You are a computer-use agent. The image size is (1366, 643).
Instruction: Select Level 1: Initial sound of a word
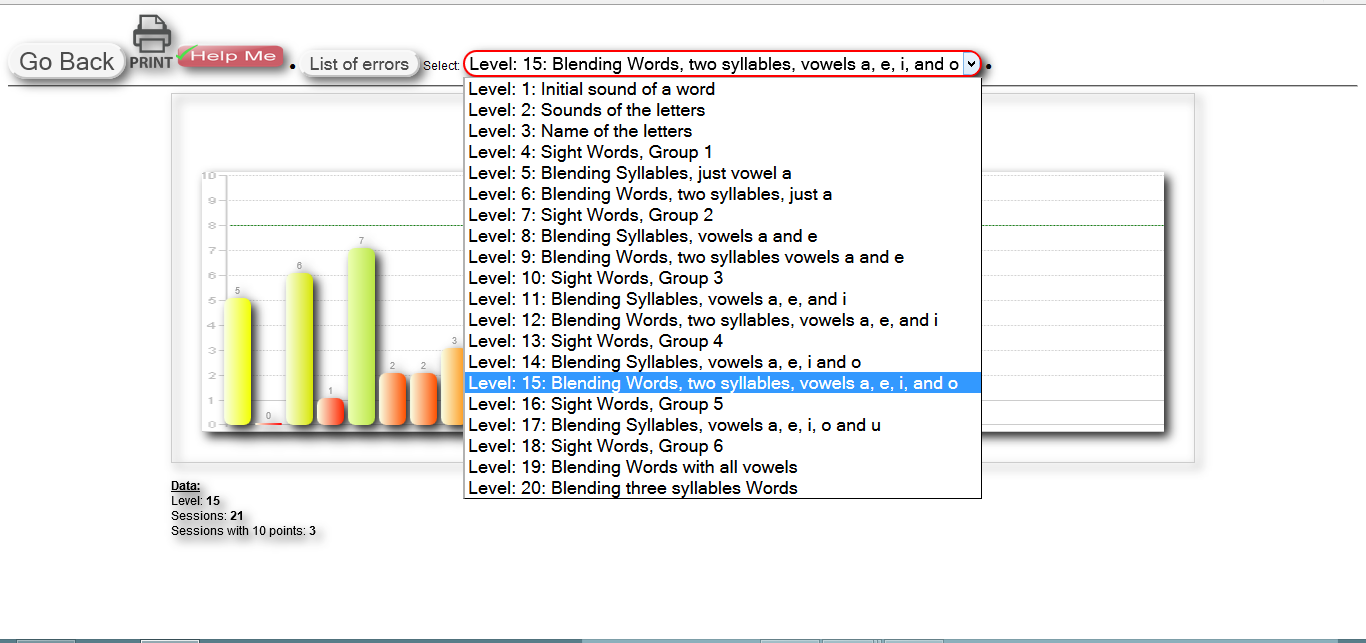[723, 89]
